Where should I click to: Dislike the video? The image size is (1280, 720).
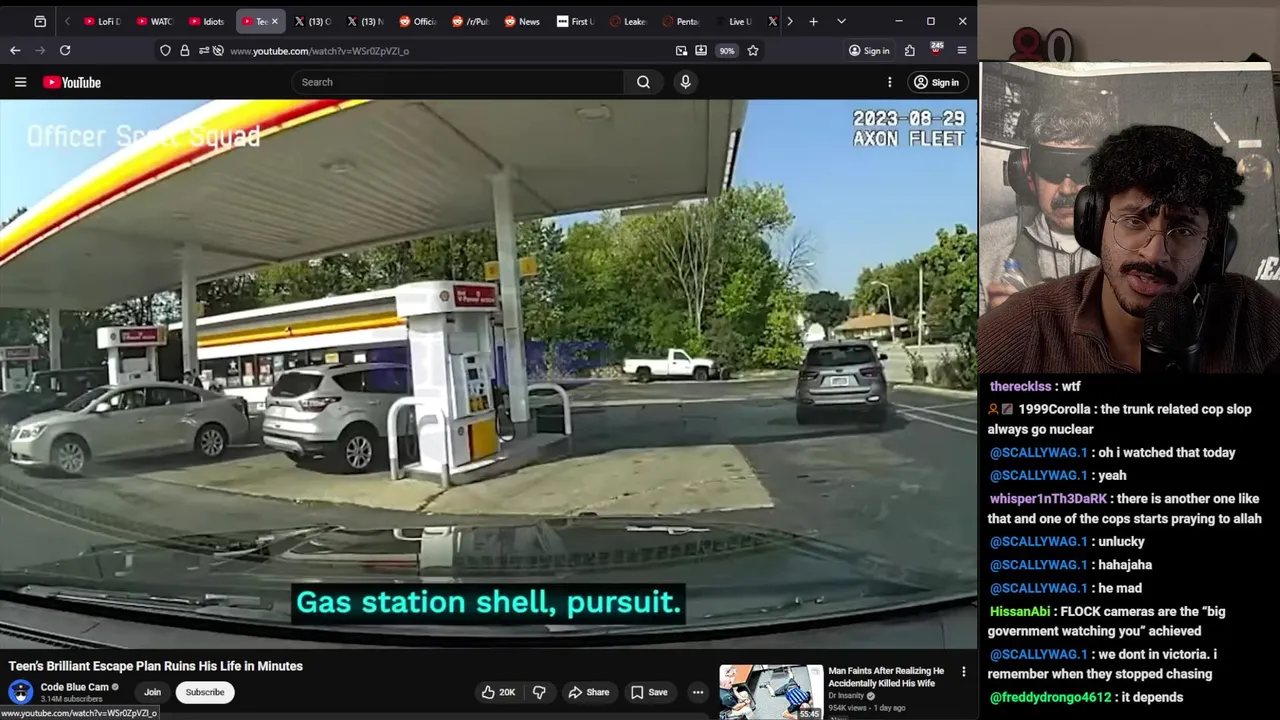click(539, 692)
